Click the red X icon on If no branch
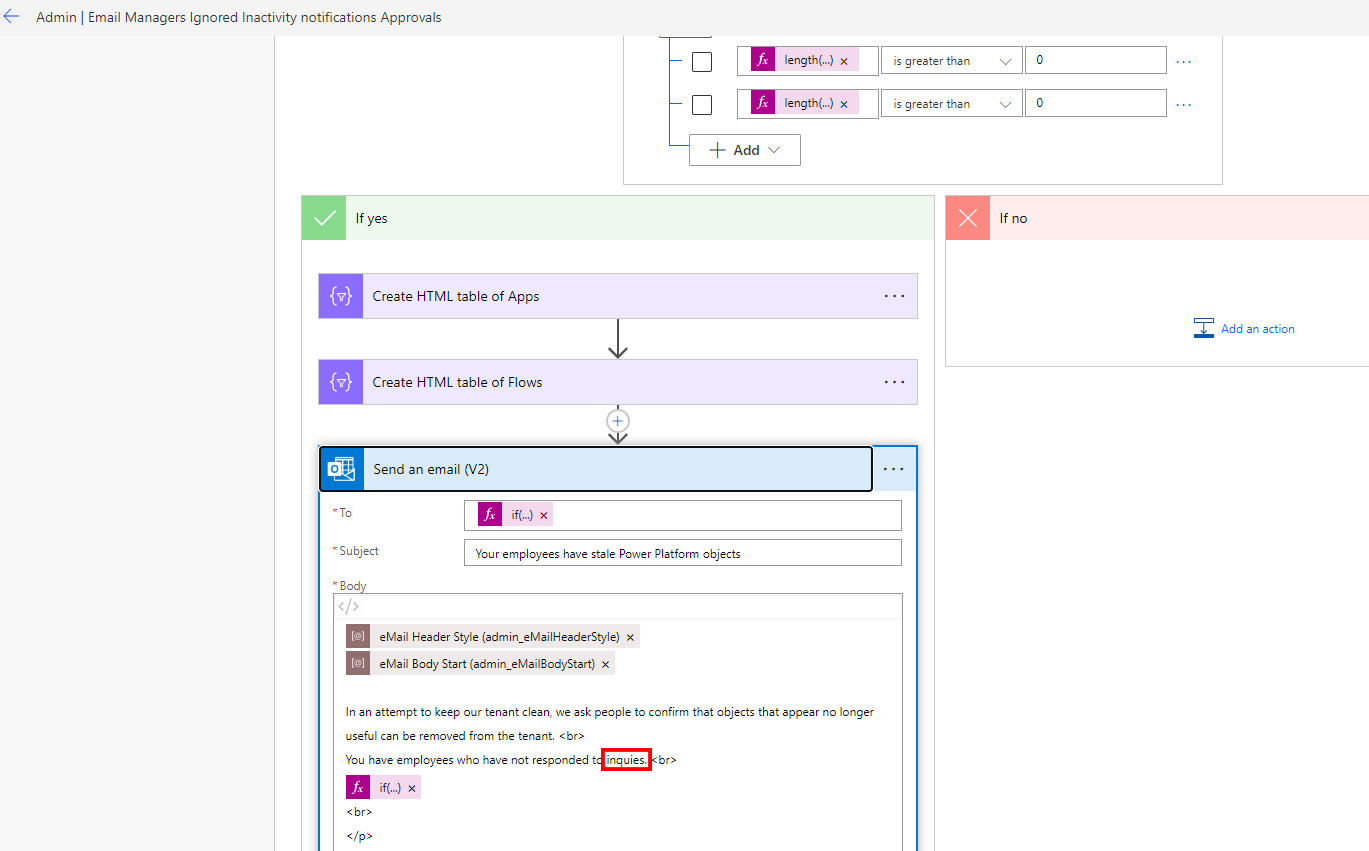The height and width of the screenshot is (851, 1369). click(966, 217)
